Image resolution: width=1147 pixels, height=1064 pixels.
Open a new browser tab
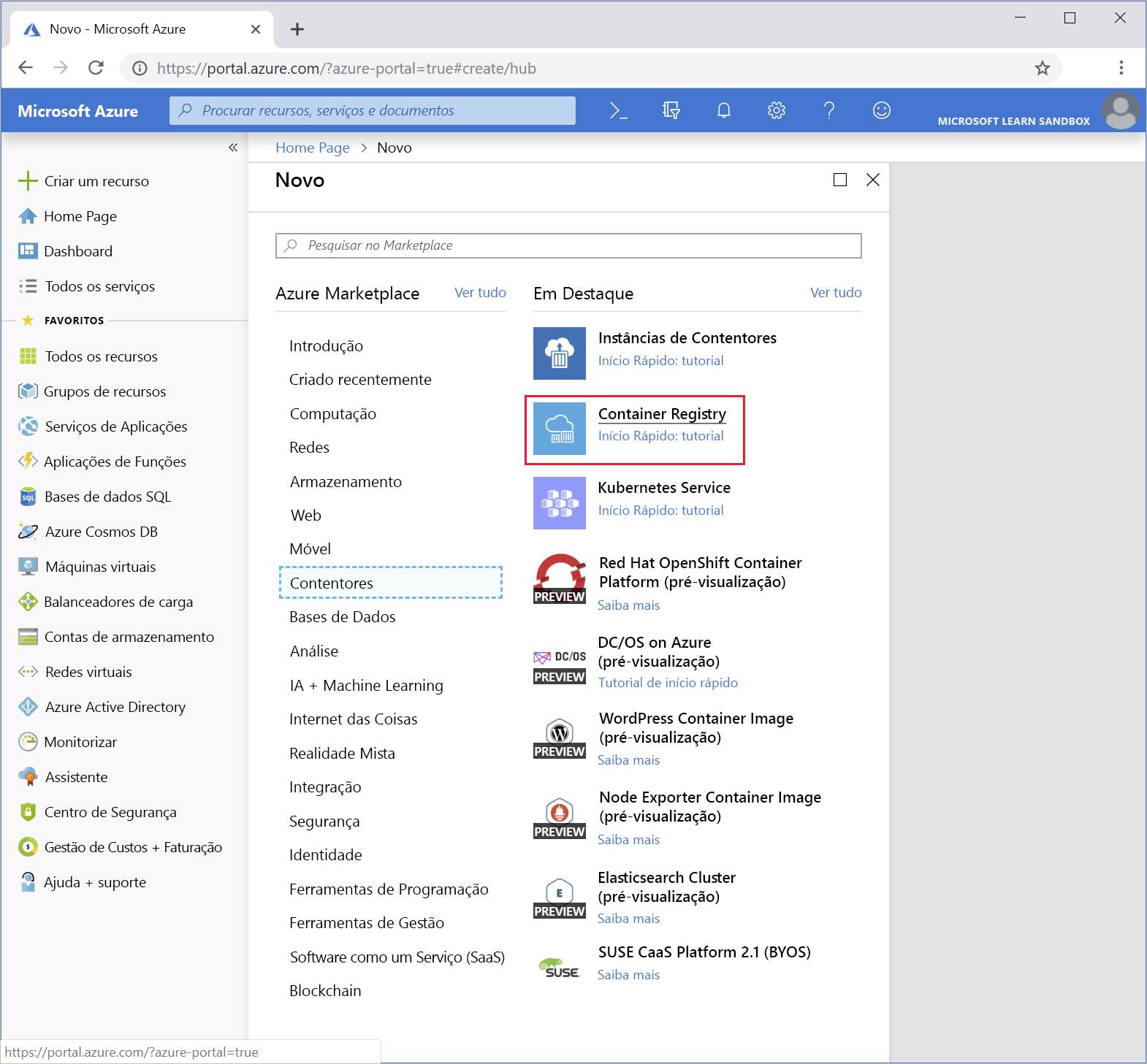pos(297,29)
